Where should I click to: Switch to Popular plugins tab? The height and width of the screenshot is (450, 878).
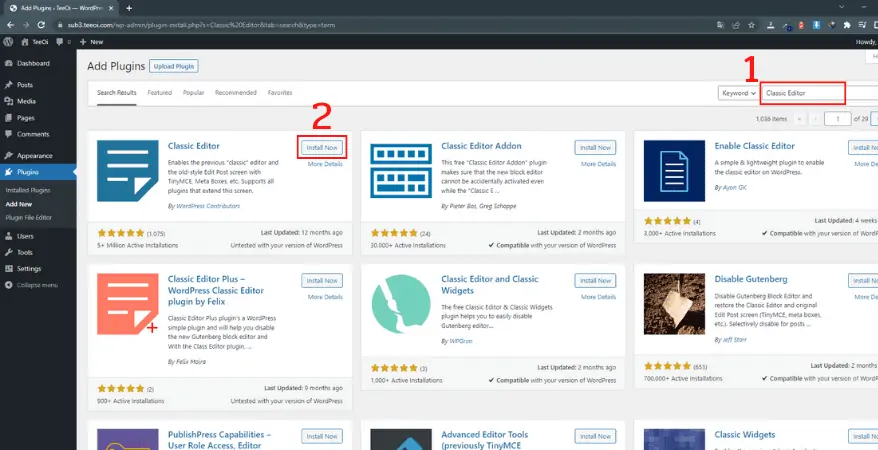(x=193, y=93)
